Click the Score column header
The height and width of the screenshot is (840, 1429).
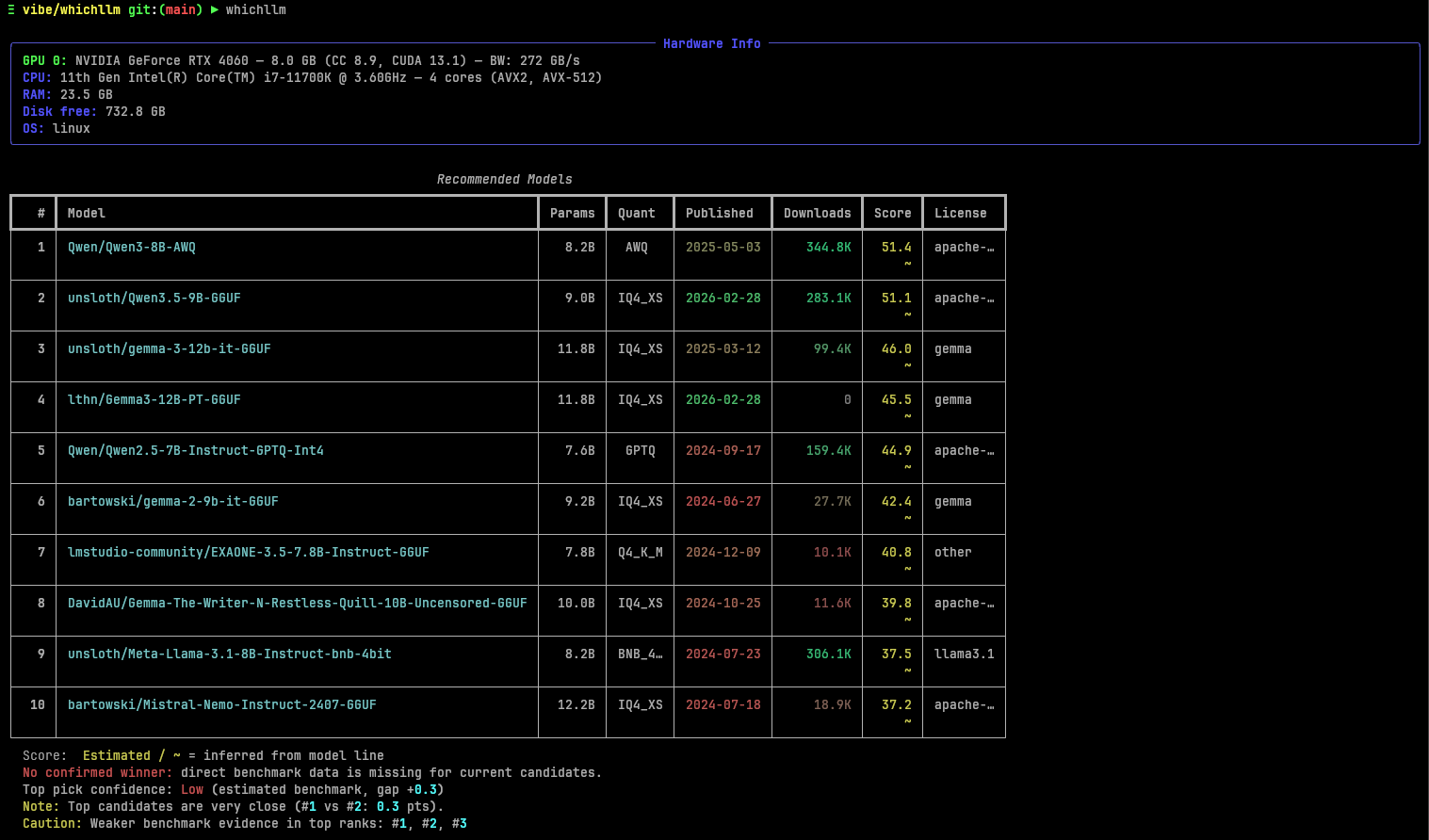(x=893, y=214)
